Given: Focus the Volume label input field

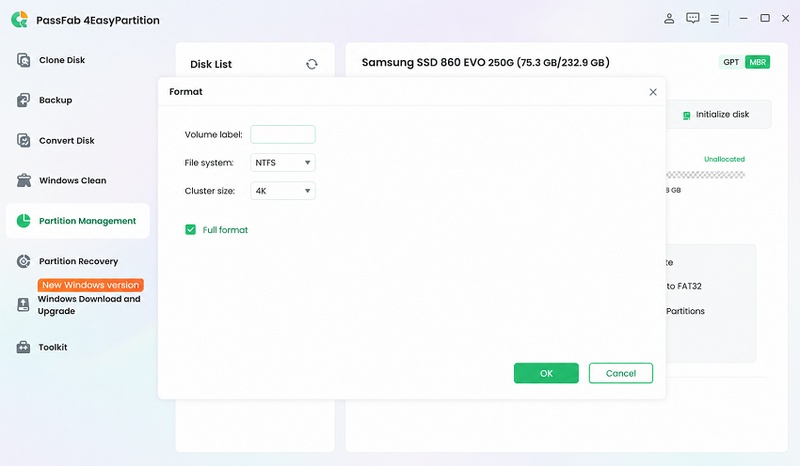Looking at the screenshot, I should click(283, 134).
